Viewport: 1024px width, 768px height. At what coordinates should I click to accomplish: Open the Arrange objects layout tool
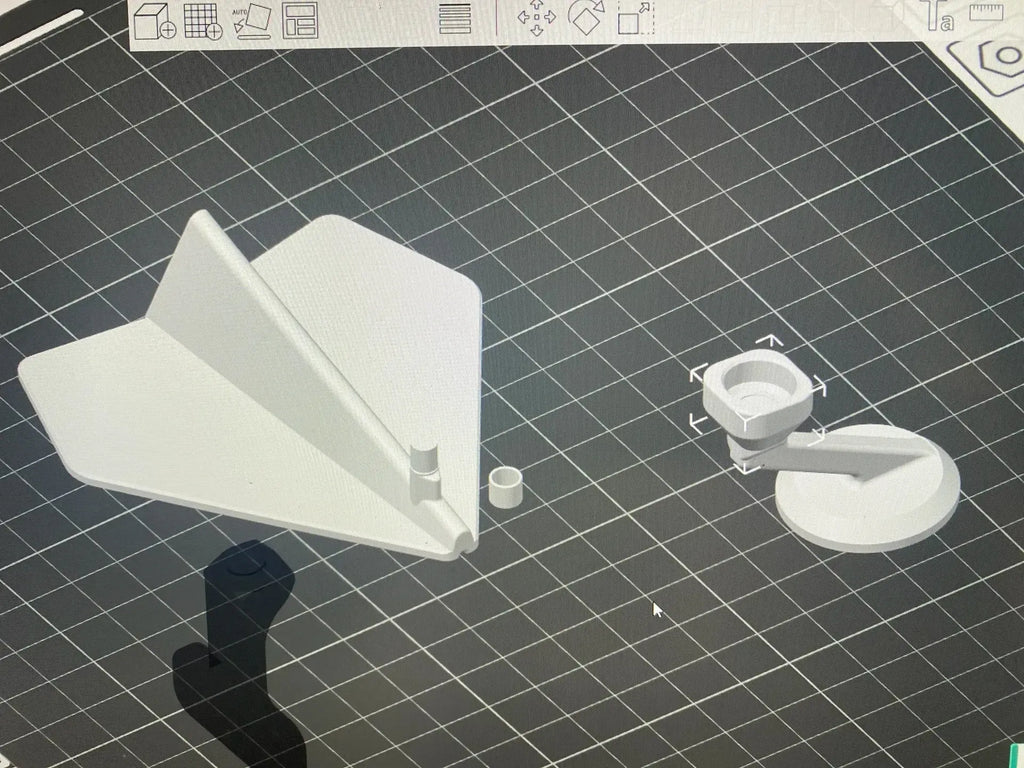point(300,20)
